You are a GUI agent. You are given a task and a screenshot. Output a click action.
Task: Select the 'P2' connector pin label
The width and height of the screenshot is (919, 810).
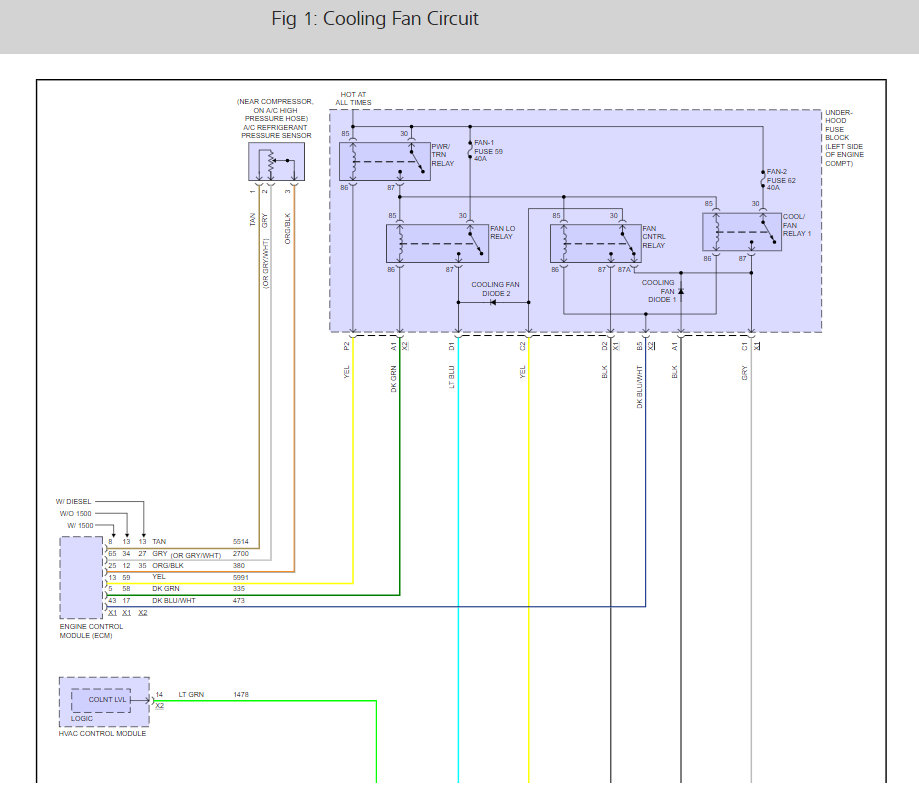[346, 346]
